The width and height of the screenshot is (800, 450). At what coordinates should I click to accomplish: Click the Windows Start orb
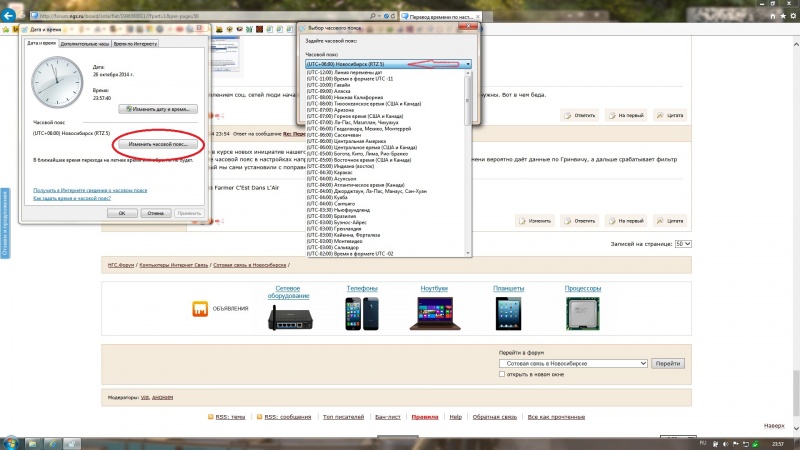(x=11, y=441)
